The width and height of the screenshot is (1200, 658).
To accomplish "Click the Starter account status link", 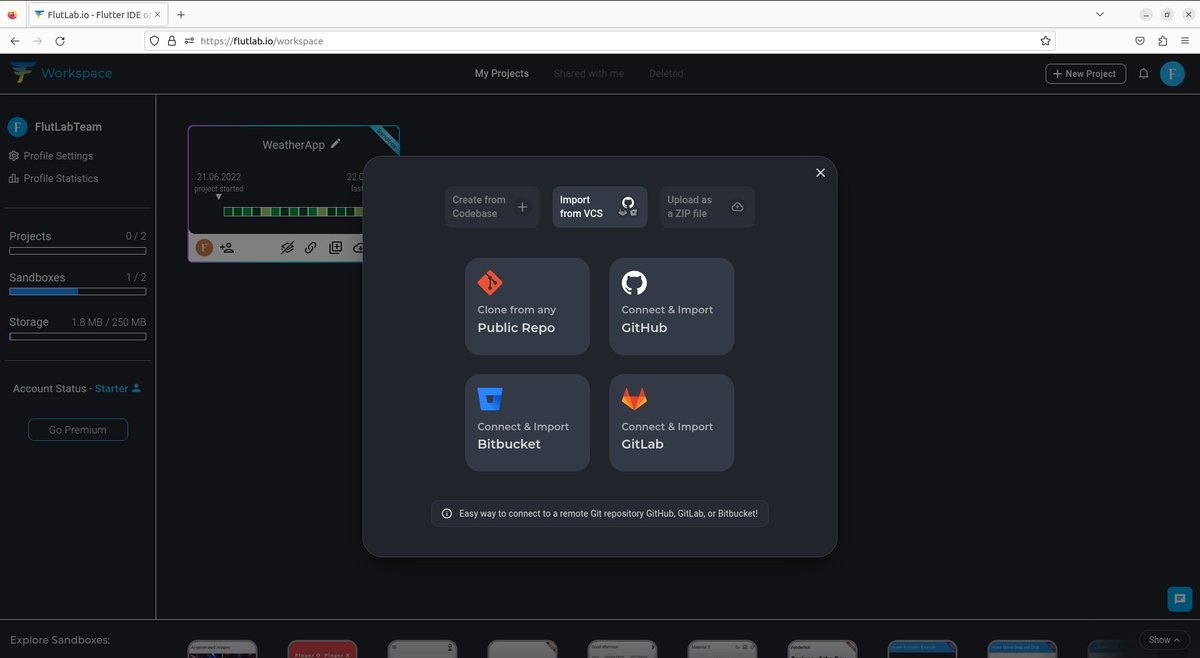I will pos(118,388).
